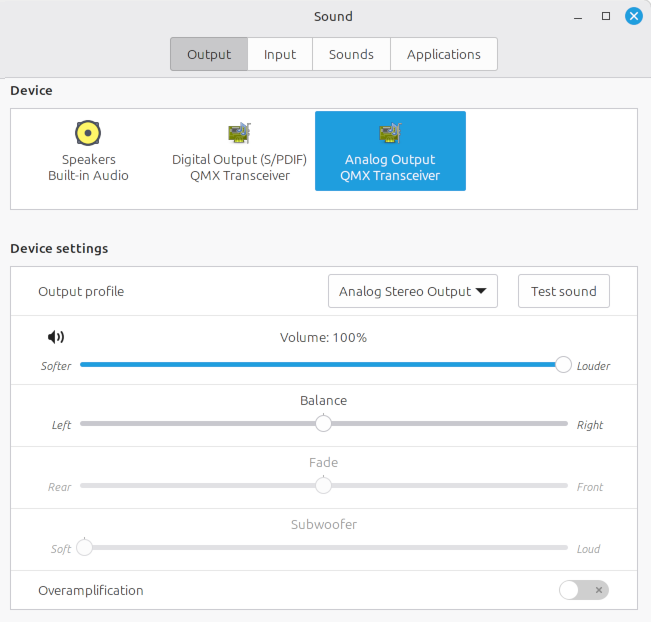Click the Overamplification label row
Image resolution: width=651 pixels, height=622 pixels.
click(324, 590)
